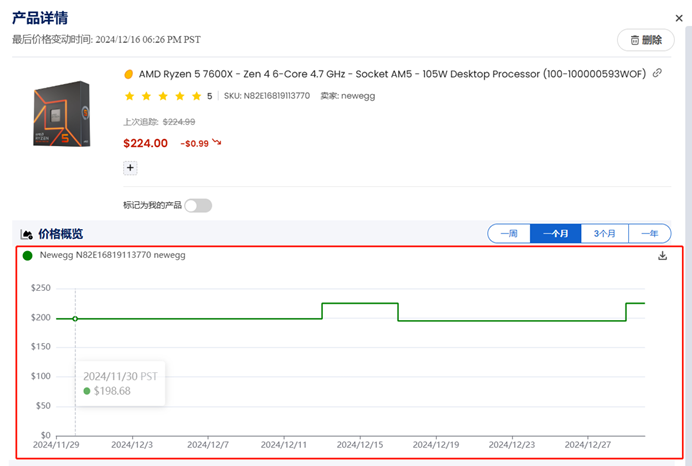Click the price drop -$0.99 indicator
692x466 pixels.
pos(194,144)
